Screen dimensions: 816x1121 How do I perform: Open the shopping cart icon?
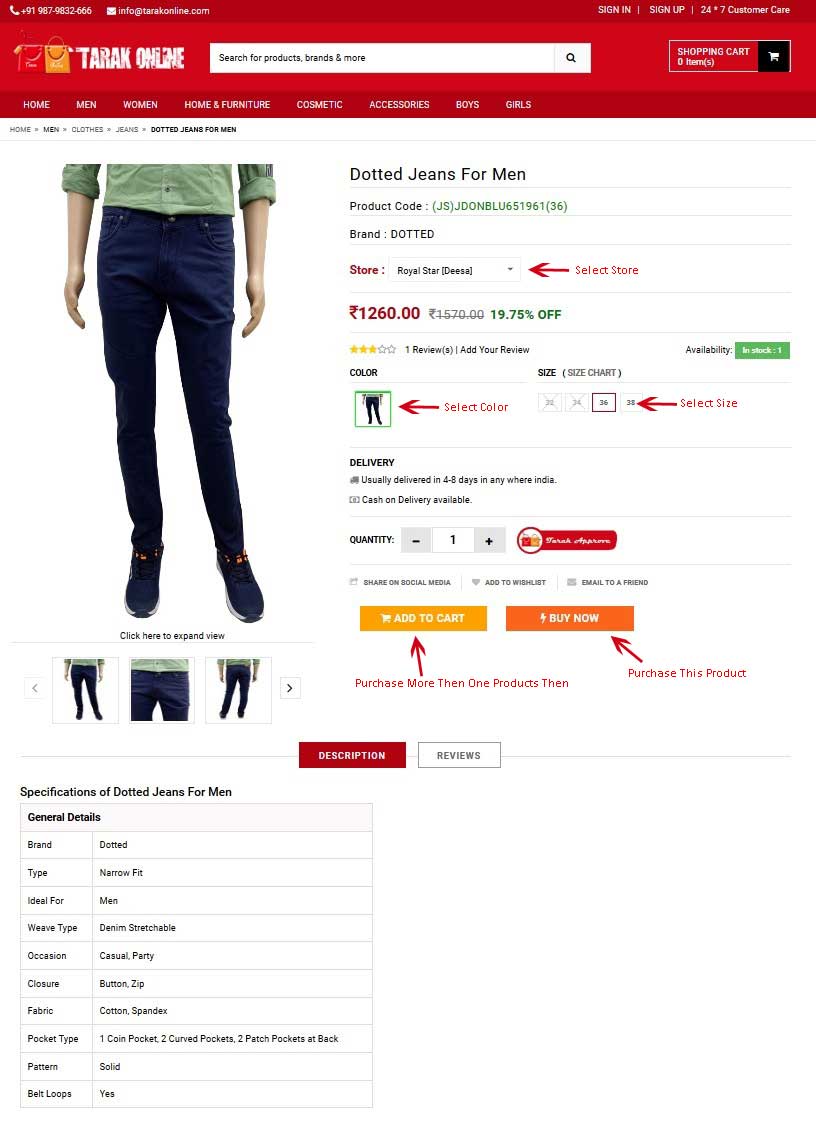point(773,56)
